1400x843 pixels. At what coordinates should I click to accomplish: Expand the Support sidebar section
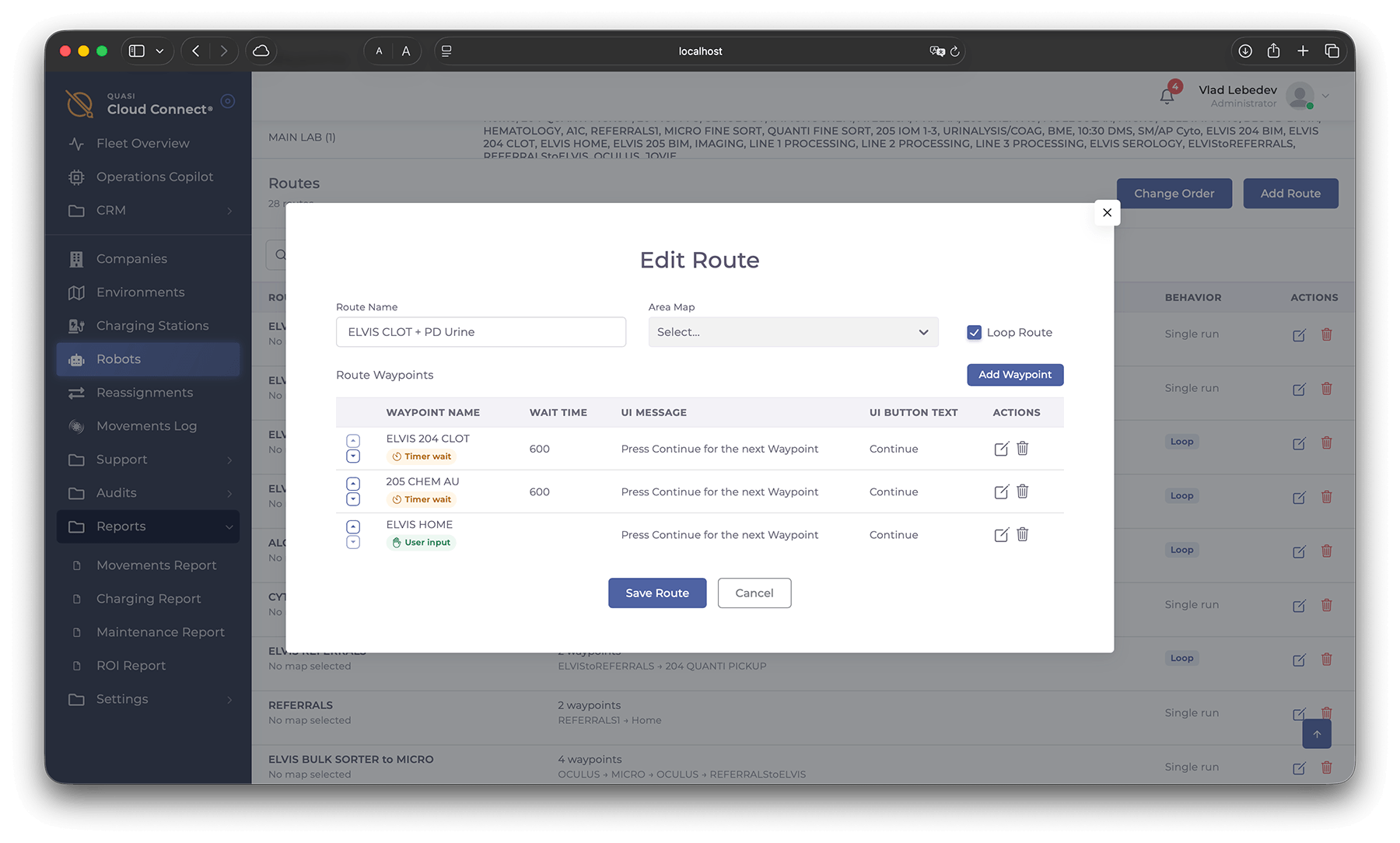point(148,460)
